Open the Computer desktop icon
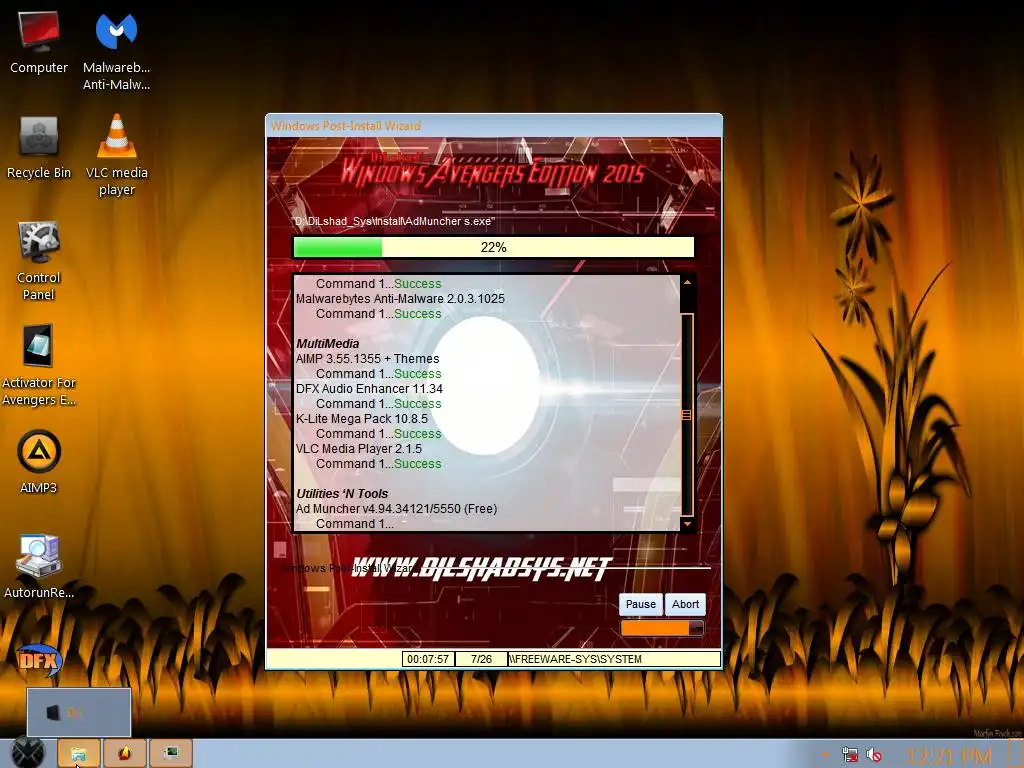Screen dimensions: 1024x768 [39, 42]
